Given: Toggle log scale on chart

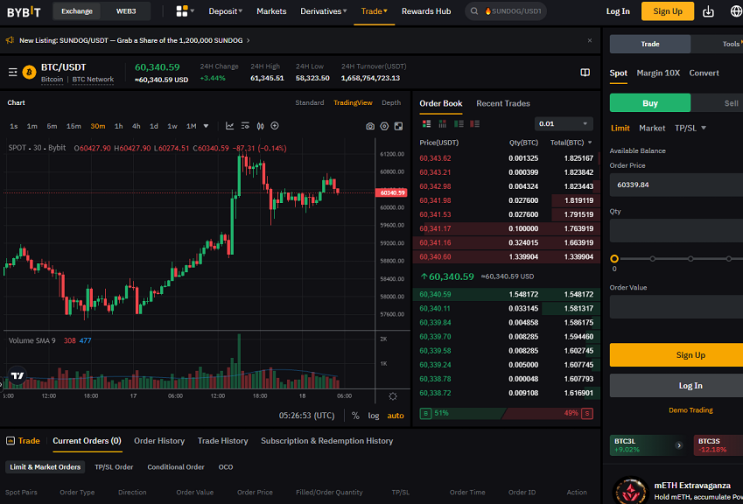Looking at the screenshot, I should (373, 415).
